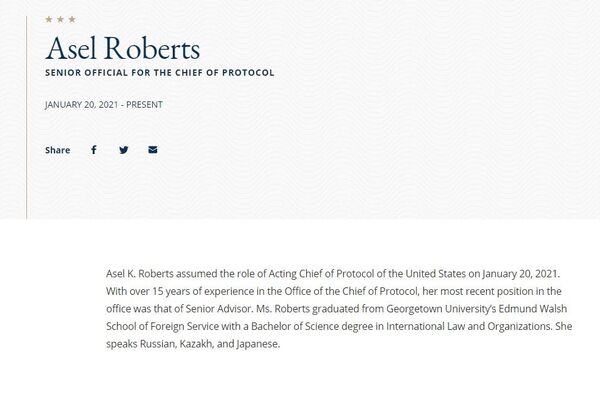Share this profile via Twitter icon
The width and height of the screenshot is (600, 395).
124,150
